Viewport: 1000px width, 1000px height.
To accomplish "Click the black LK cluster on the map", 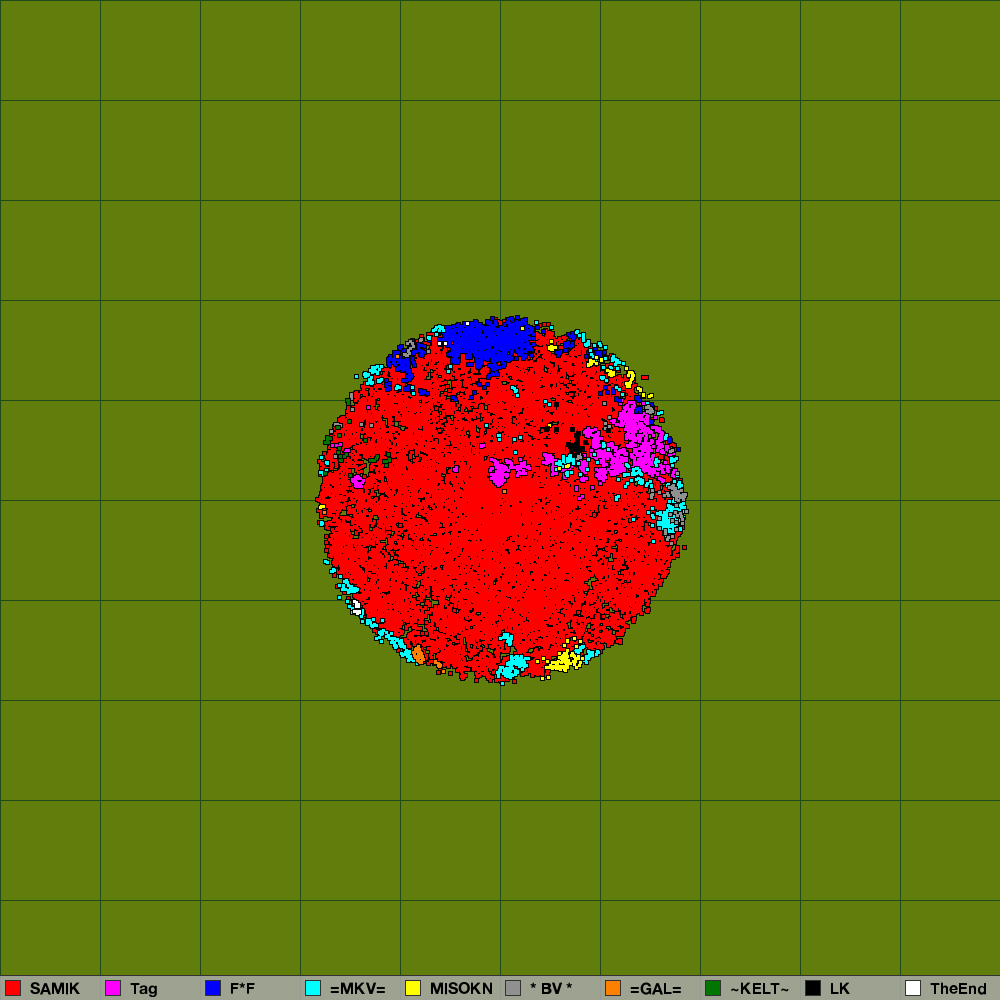I will coord(577,443).
